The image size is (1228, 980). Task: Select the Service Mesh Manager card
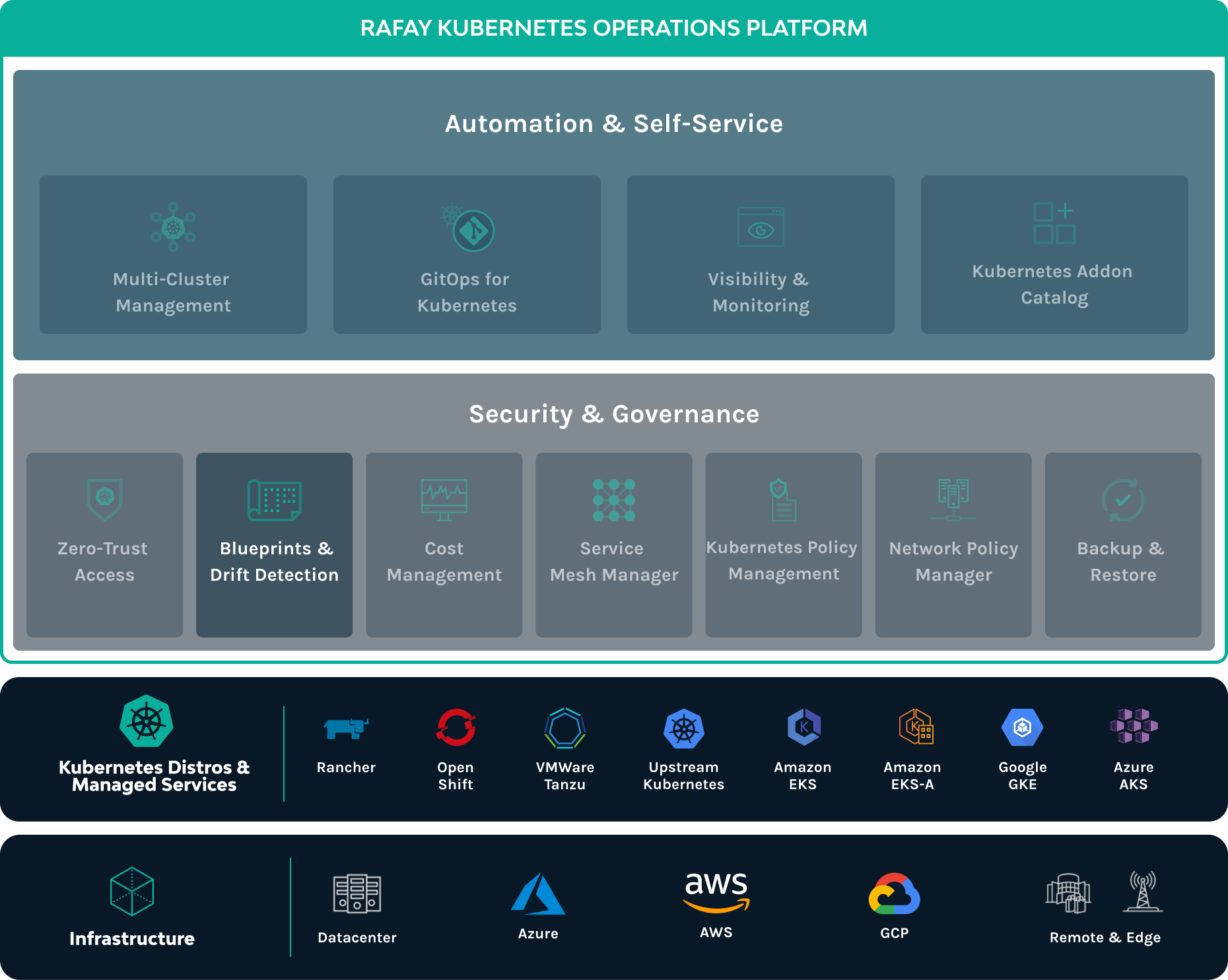[x=614, y=545]
